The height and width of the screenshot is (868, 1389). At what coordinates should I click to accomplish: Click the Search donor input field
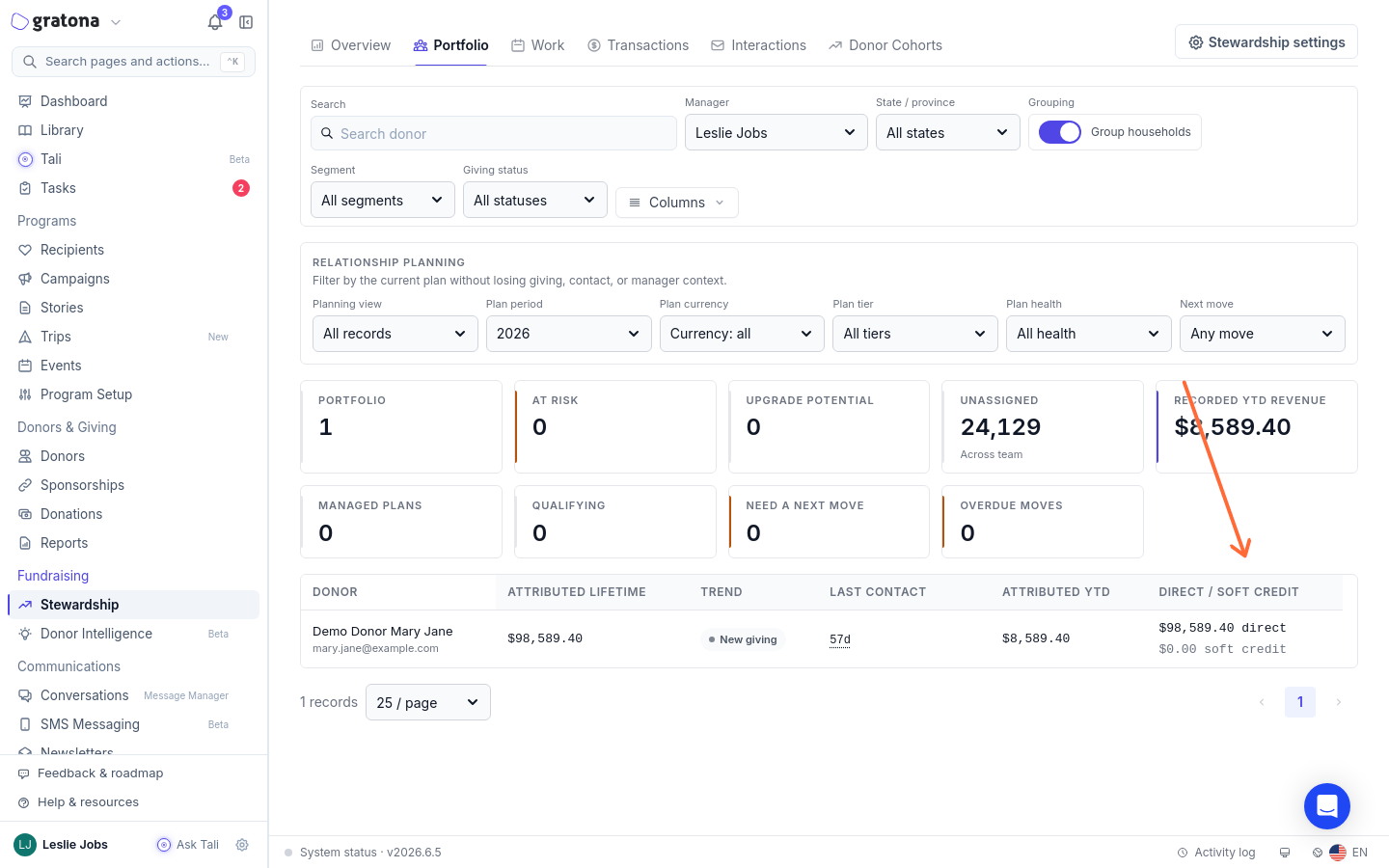494,133
